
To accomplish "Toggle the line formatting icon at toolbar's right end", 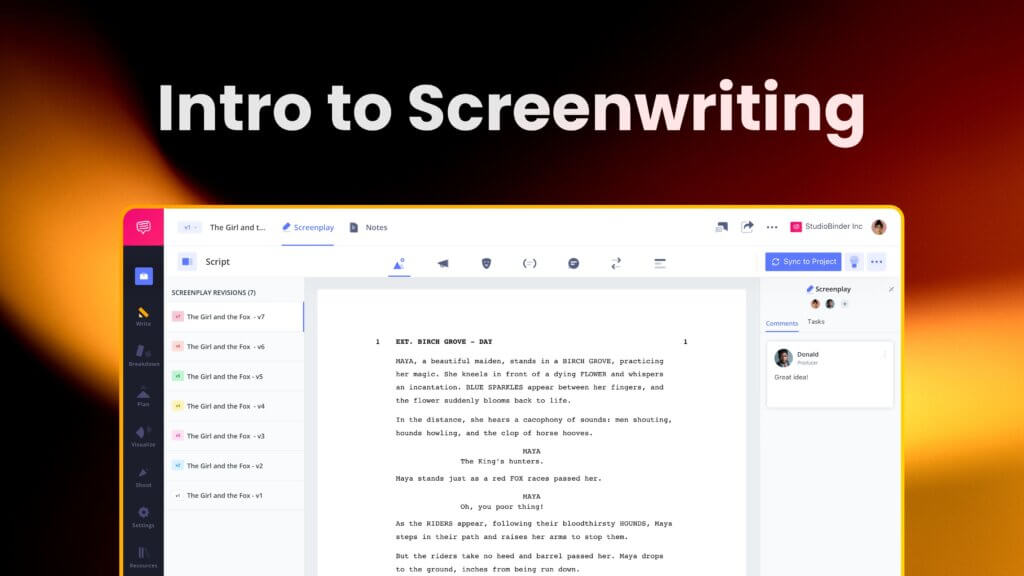I will pyautogui.click(x=660, y=262).
